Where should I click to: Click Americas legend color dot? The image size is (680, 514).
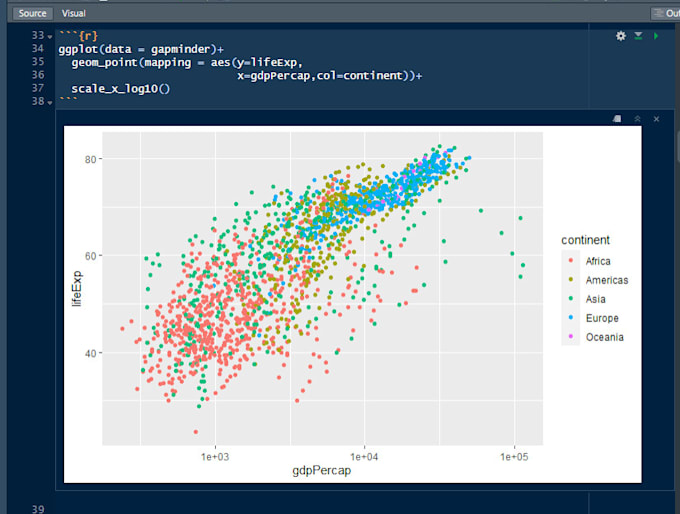coord(571,279)
